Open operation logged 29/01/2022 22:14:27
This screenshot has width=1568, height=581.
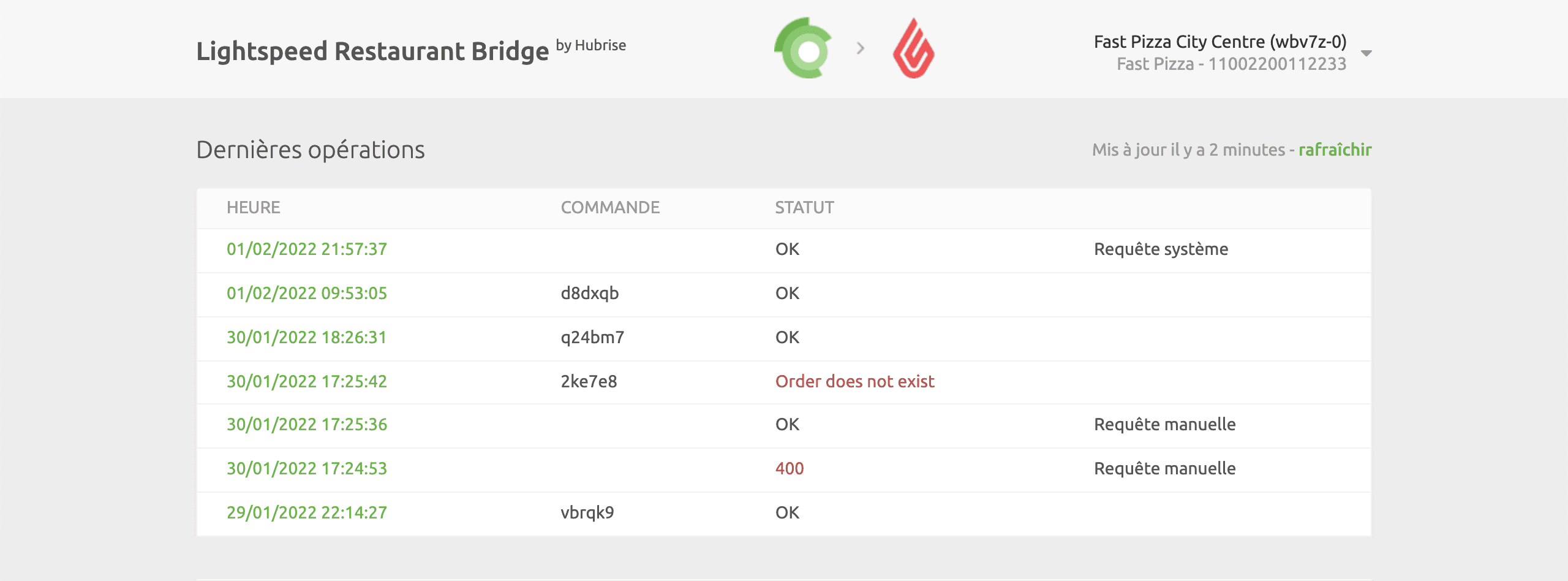point(307,513)
